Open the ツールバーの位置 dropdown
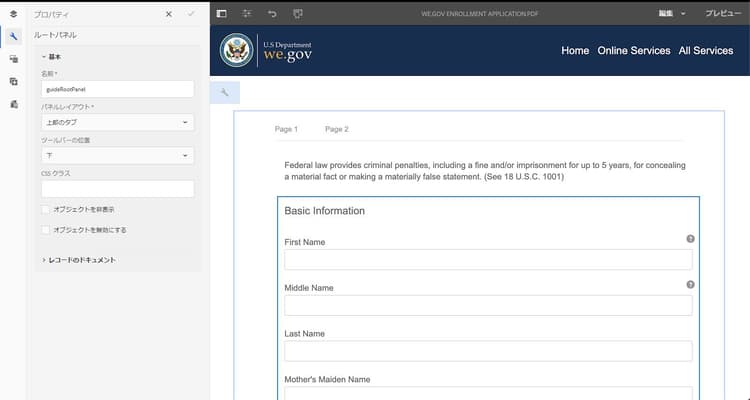Viewport: 750px width, 400px height. coord(118,156)
